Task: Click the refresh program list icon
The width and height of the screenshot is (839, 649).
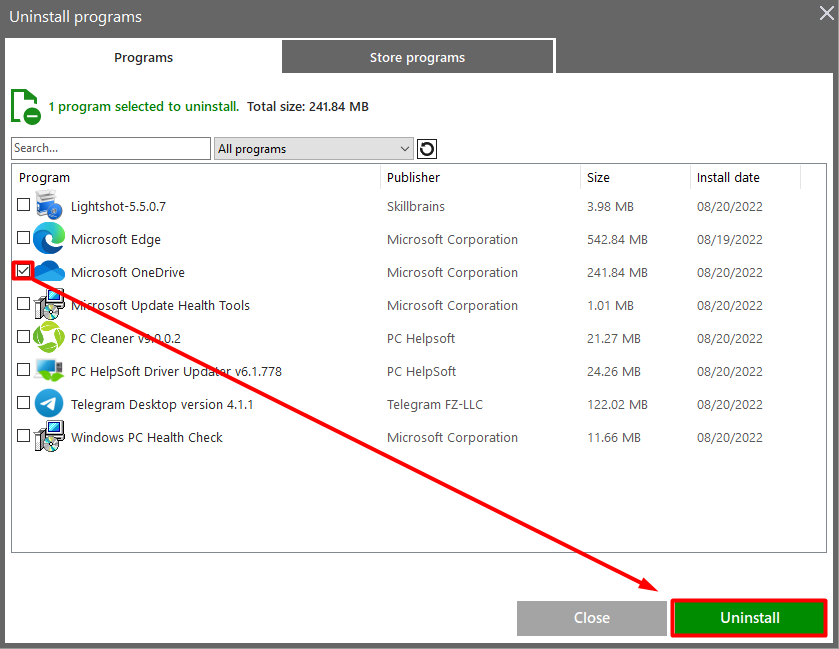Action: [x=426, y=148]
